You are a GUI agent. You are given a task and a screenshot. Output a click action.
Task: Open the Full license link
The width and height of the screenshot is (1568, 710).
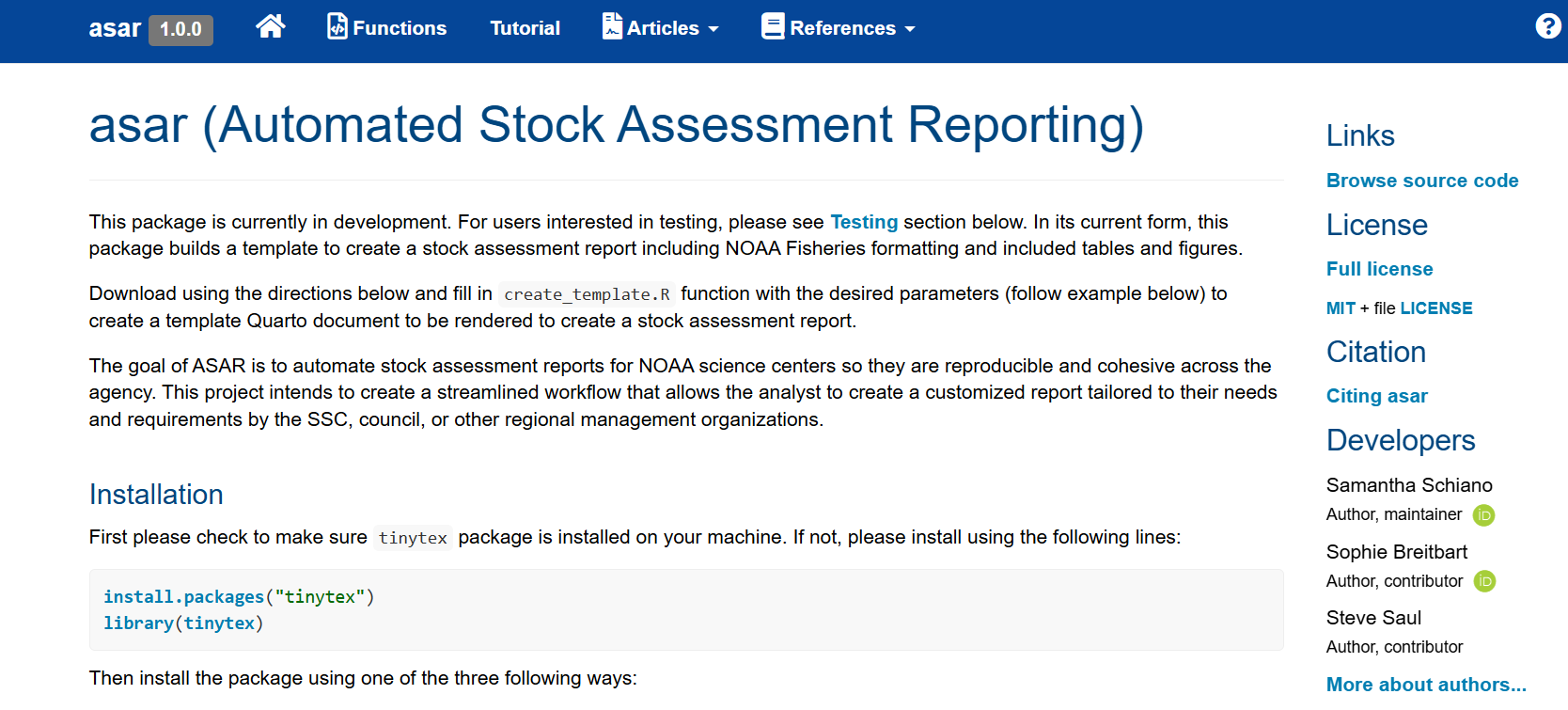[1379, 269]
